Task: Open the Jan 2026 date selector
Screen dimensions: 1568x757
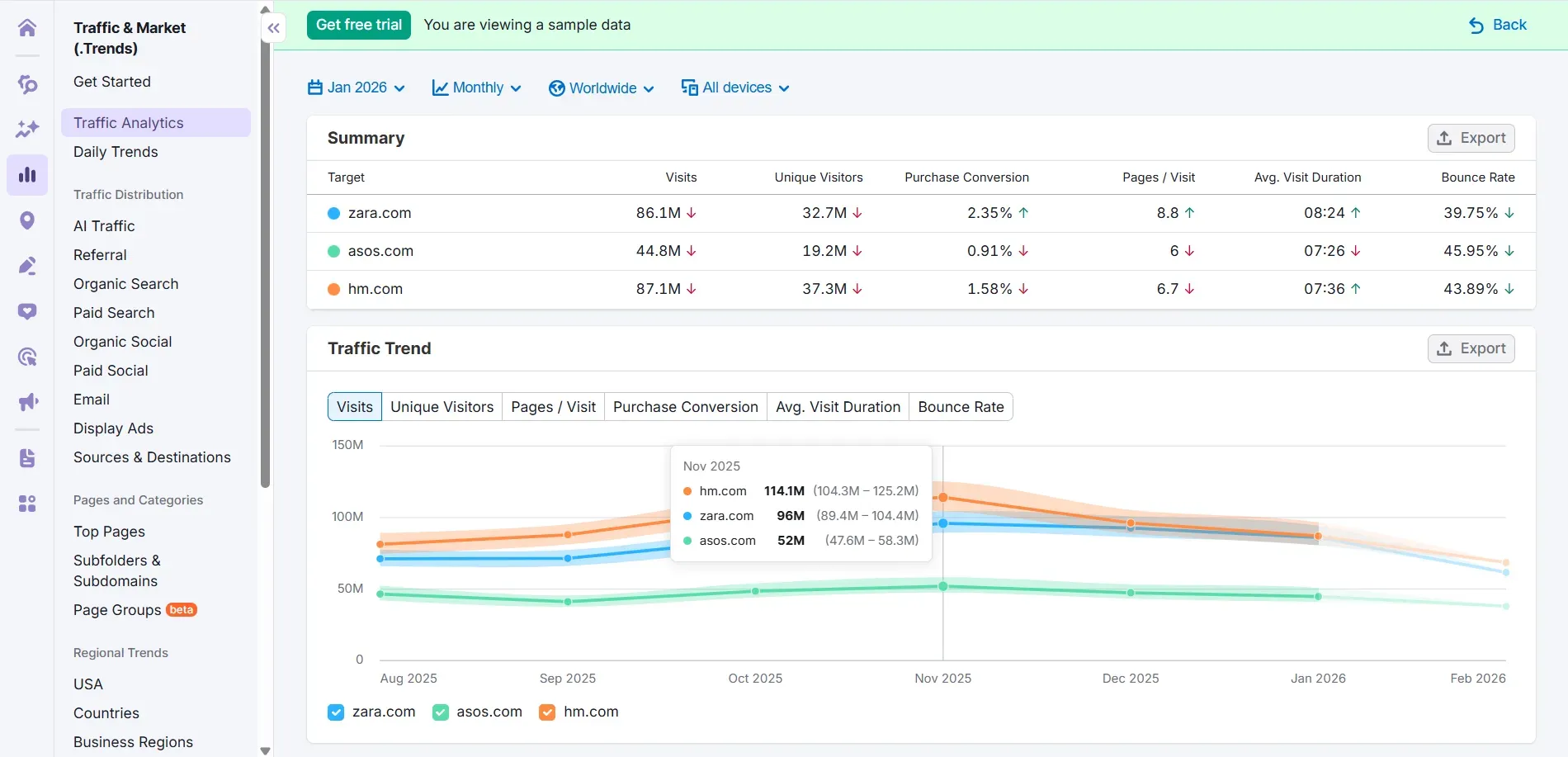Action: (355, 88)
